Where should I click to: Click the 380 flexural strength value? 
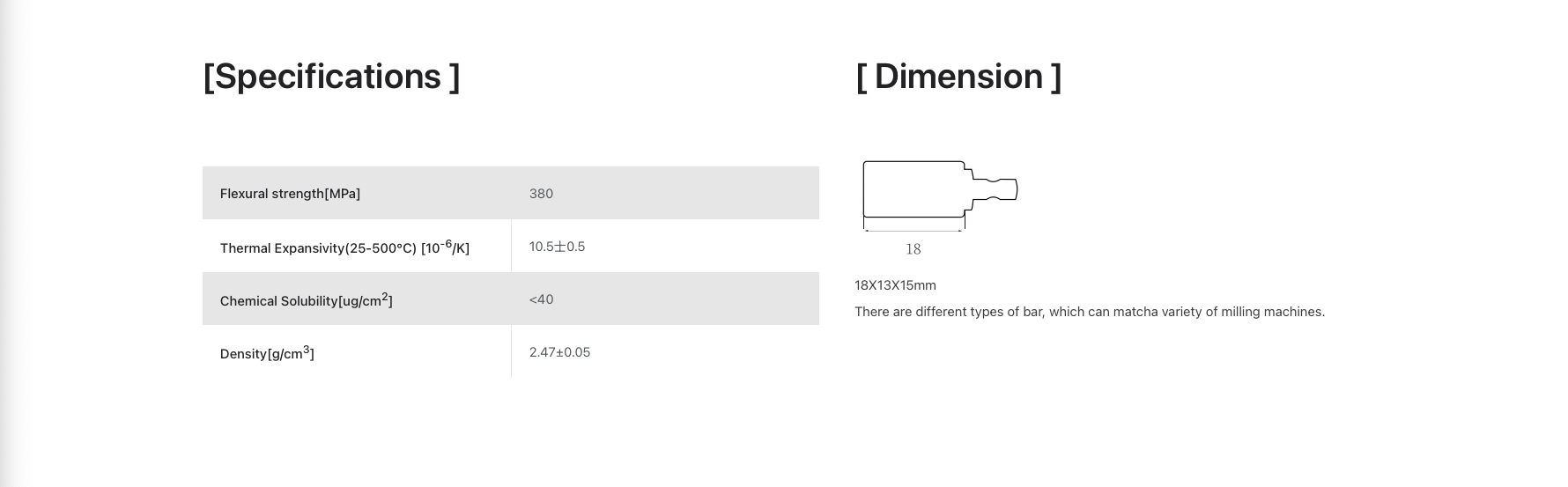tap(541, 194)
